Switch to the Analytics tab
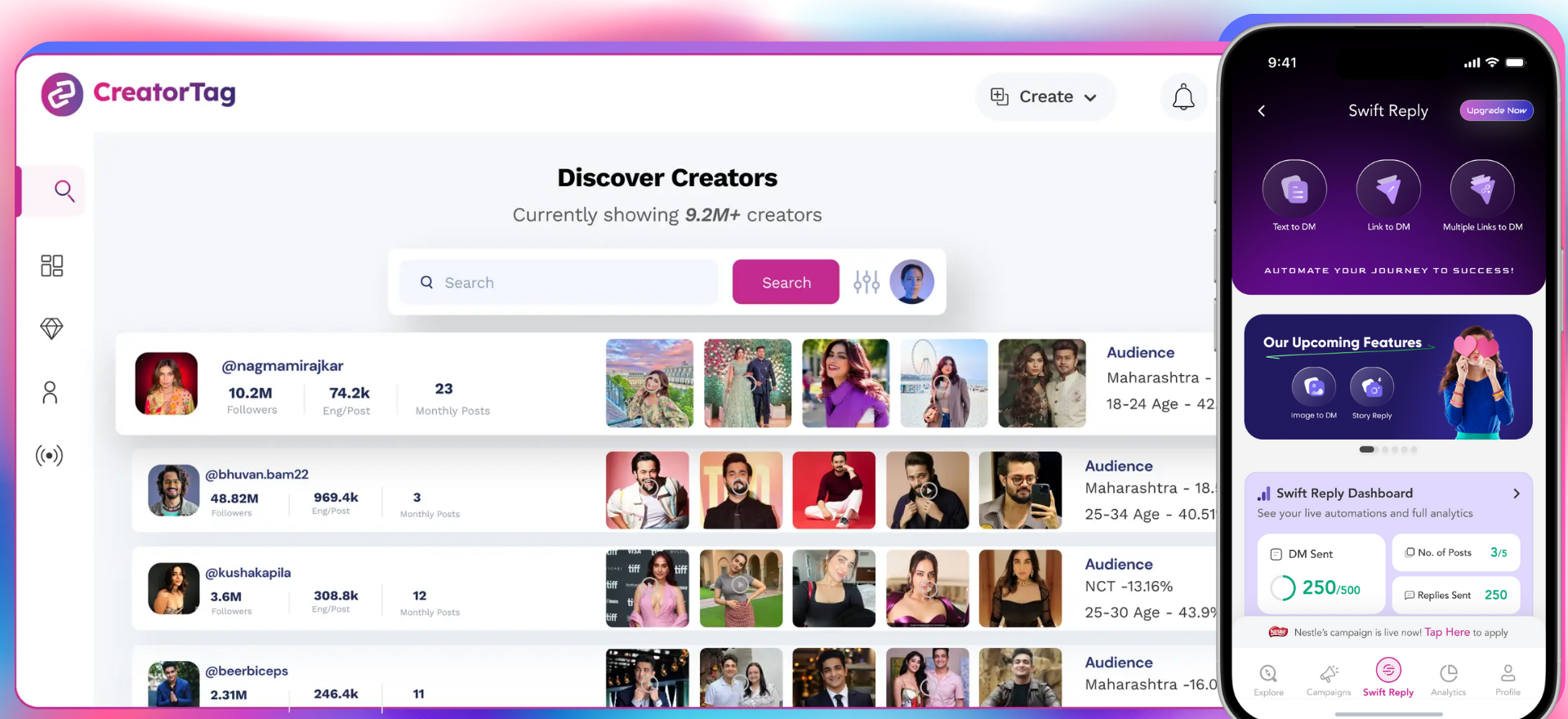1568x719 pixels. point(1448,679)
